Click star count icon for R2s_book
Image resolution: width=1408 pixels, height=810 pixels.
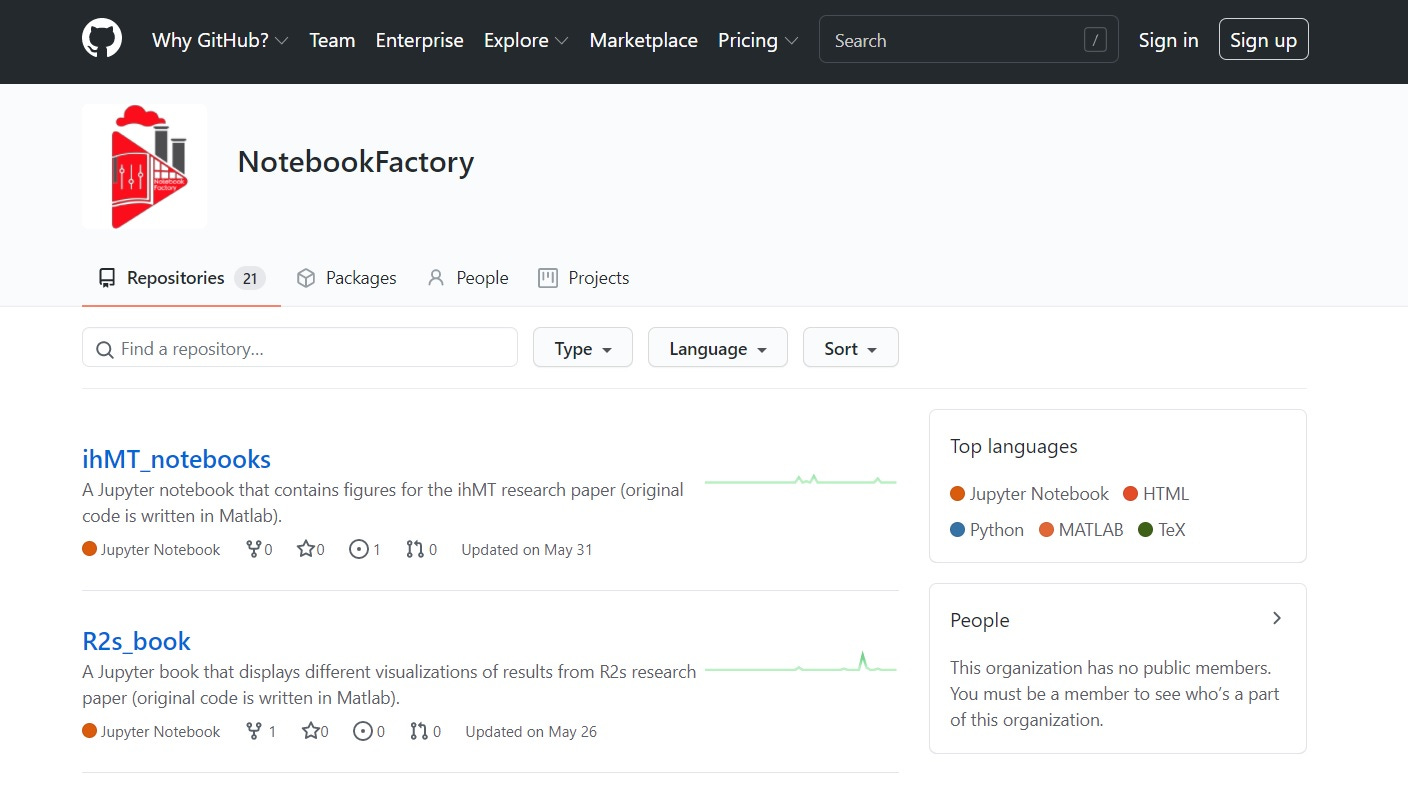tap(315, 731)
